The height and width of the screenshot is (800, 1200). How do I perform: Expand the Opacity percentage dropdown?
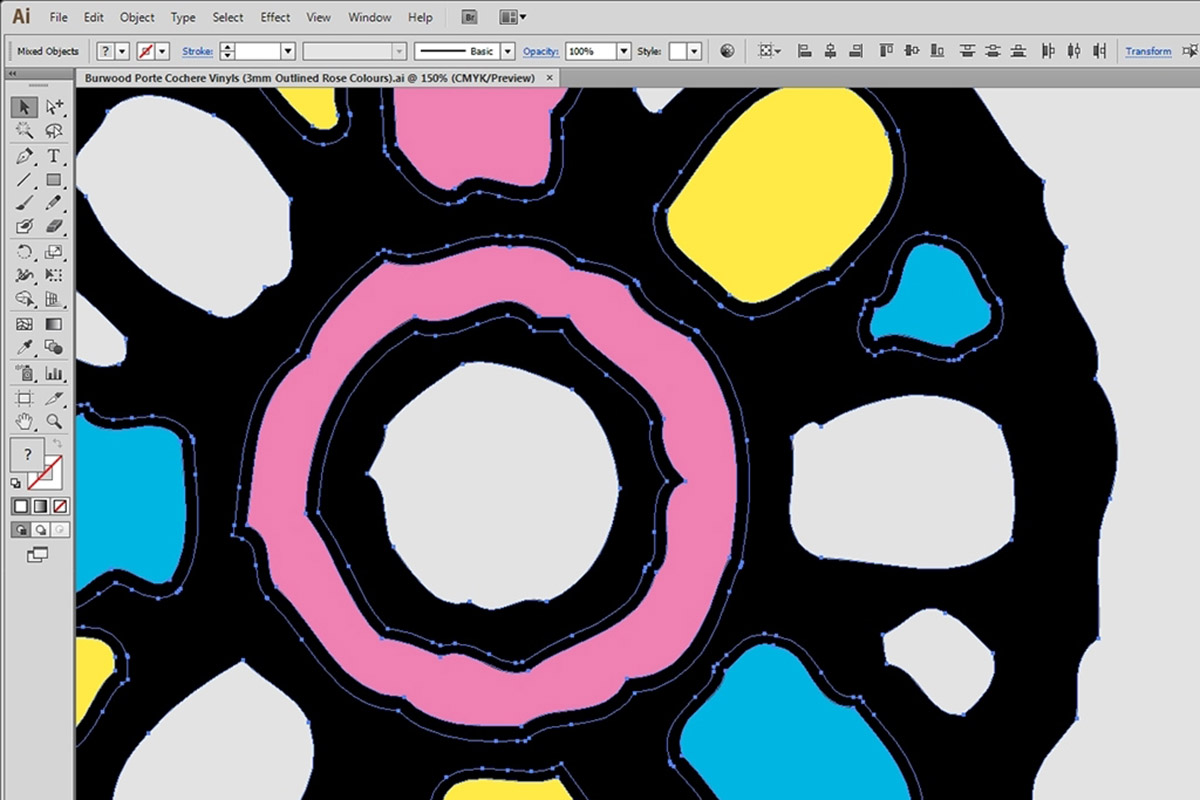click(x=624, y=51)
